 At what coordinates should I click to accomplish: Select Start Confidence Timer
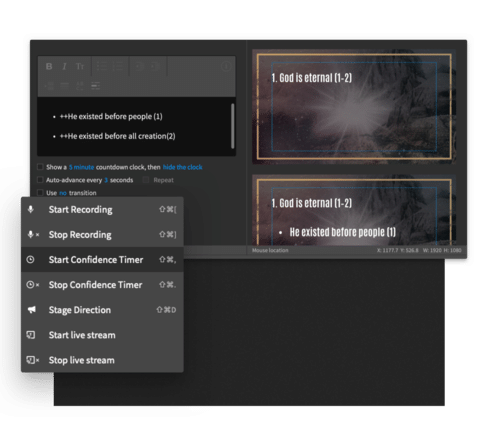(102, 260)
